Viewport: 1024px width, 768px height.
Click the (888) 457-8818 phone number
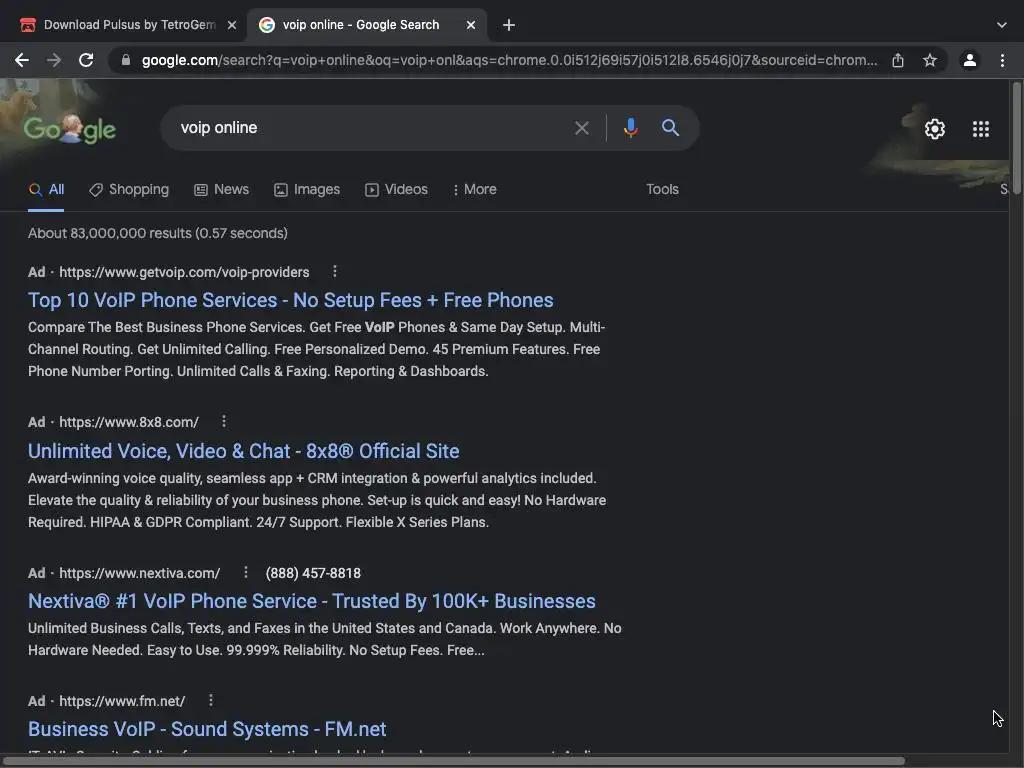coord(313,573)
